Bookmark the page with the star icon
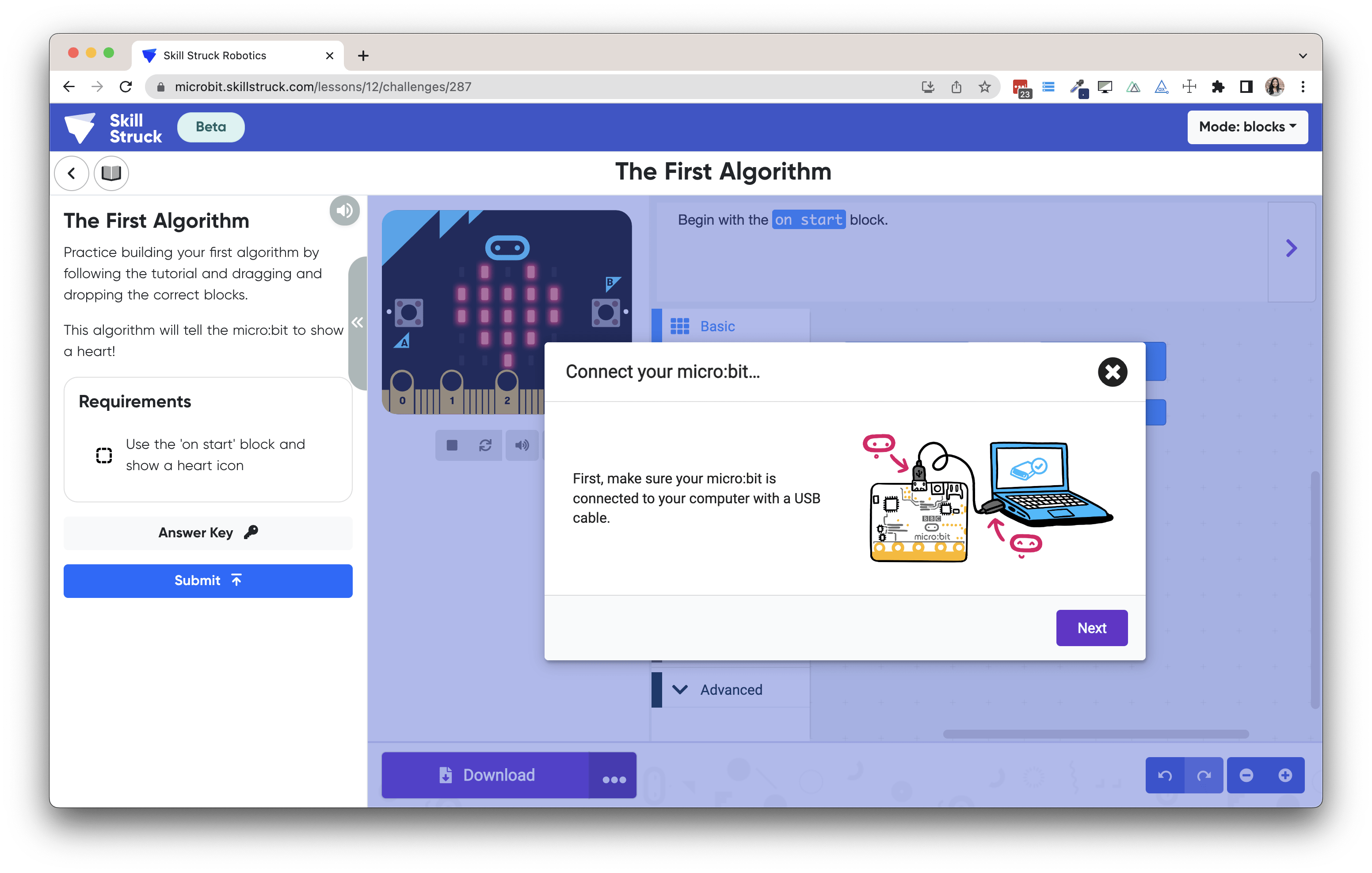The height and width of the screenshot is (873, 1372). click(x=985, y=87)
